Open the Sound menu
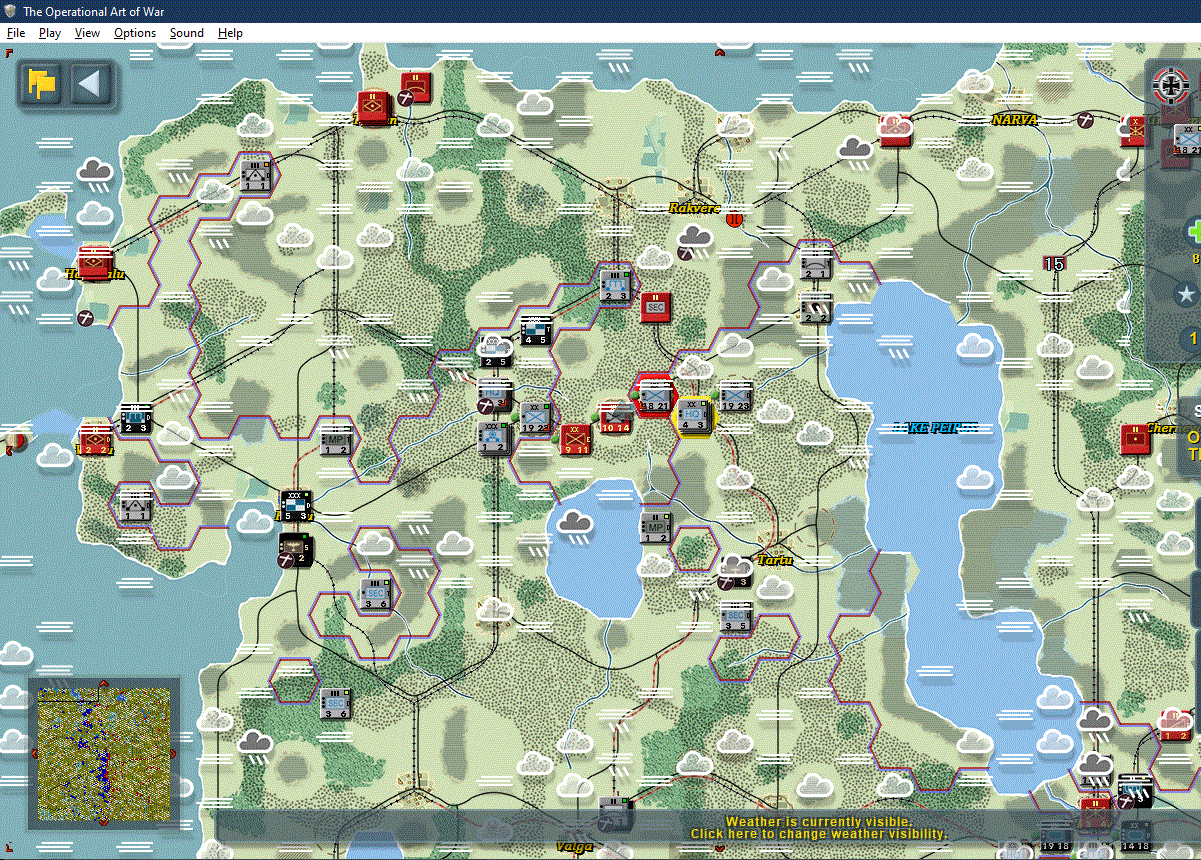Viewport: 1201px width, 860px height. point(186,33)
